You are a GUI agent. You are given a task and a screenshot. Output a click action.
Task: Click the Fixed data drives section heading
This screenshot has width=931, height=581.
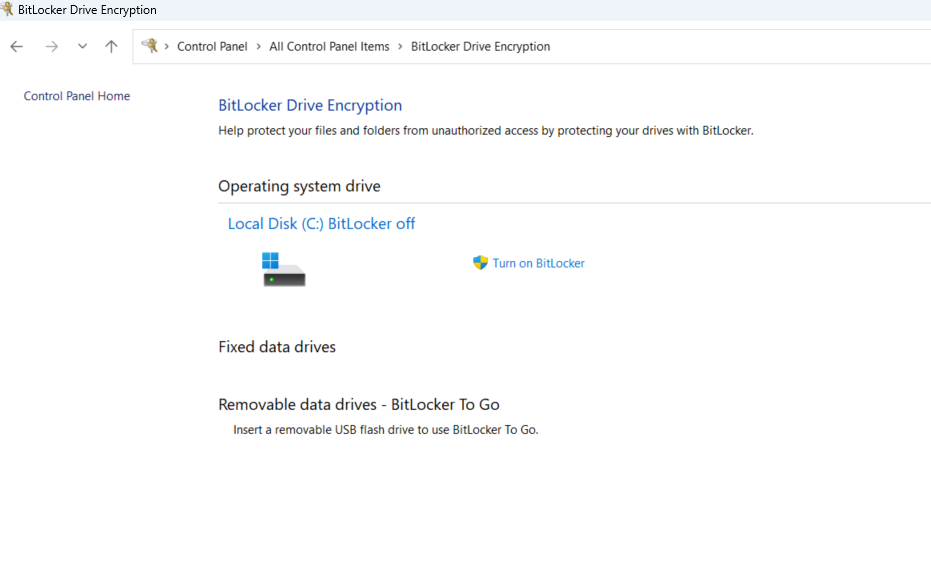point(277,347)
